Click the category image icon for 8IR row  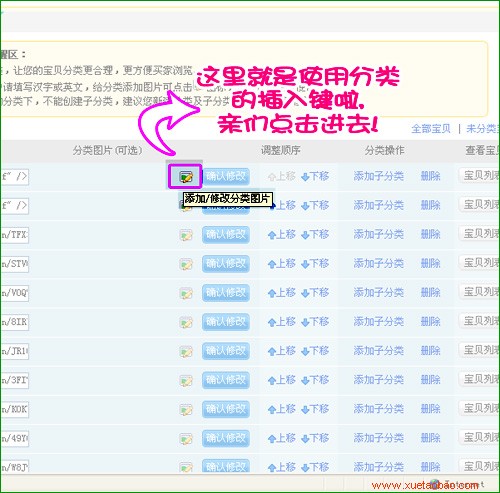pyautogui.click(x=186, y=322)
